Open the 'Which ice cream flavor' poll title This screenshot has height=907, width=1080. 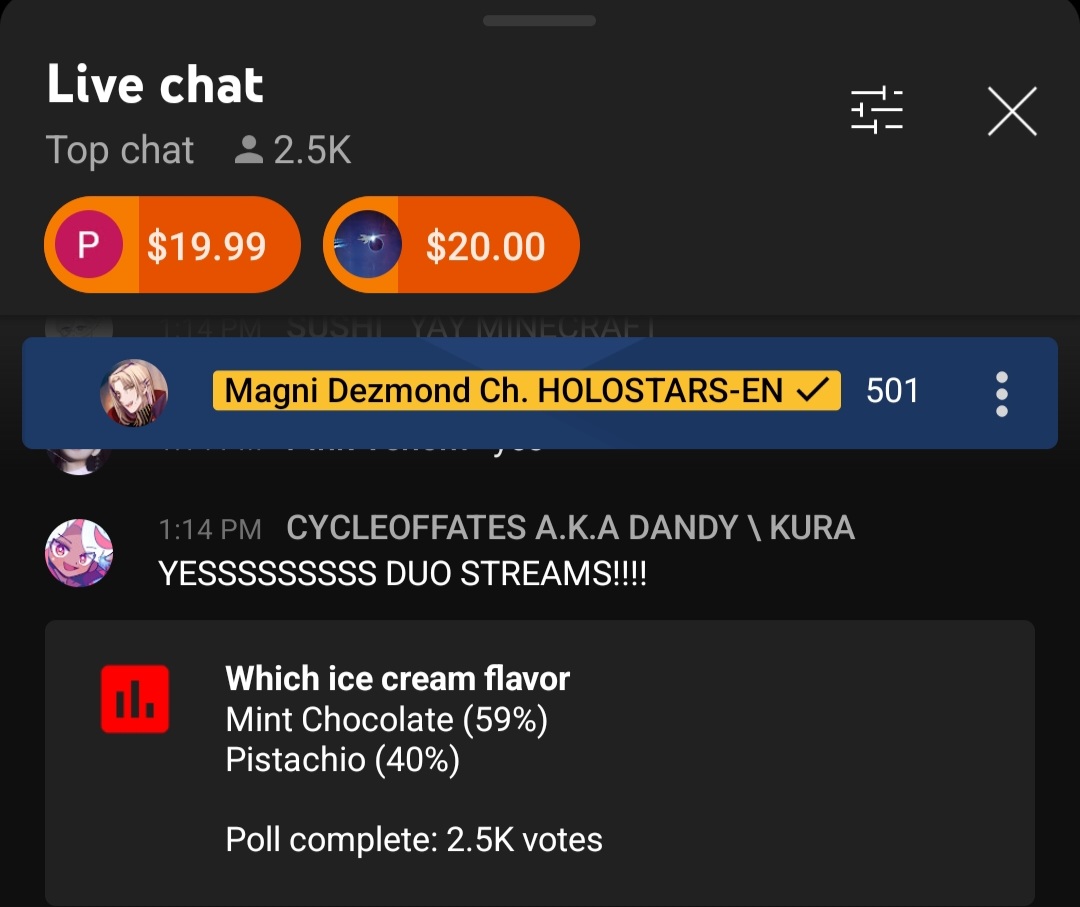tap(397, 678)
